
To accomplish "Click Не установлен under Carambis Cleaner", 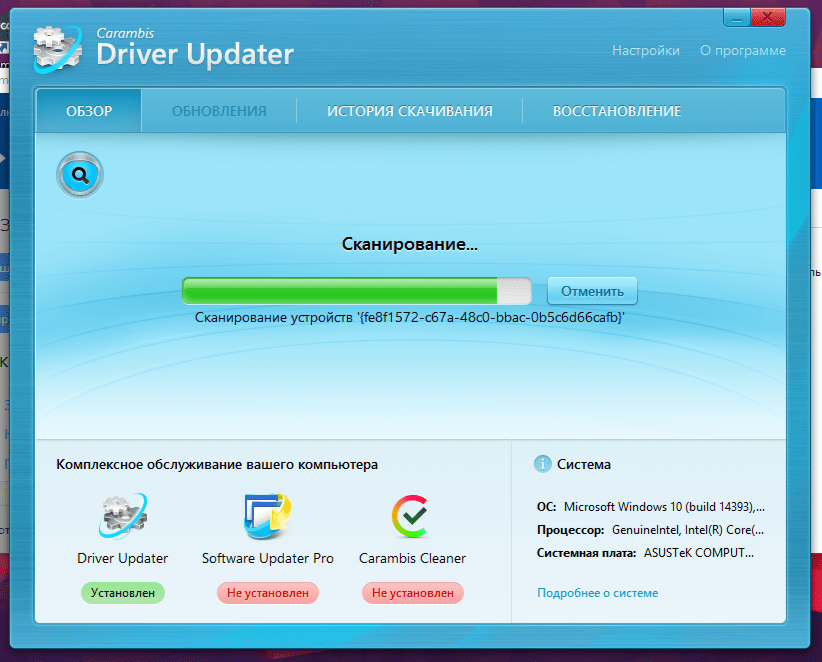I will click(413, 593).
